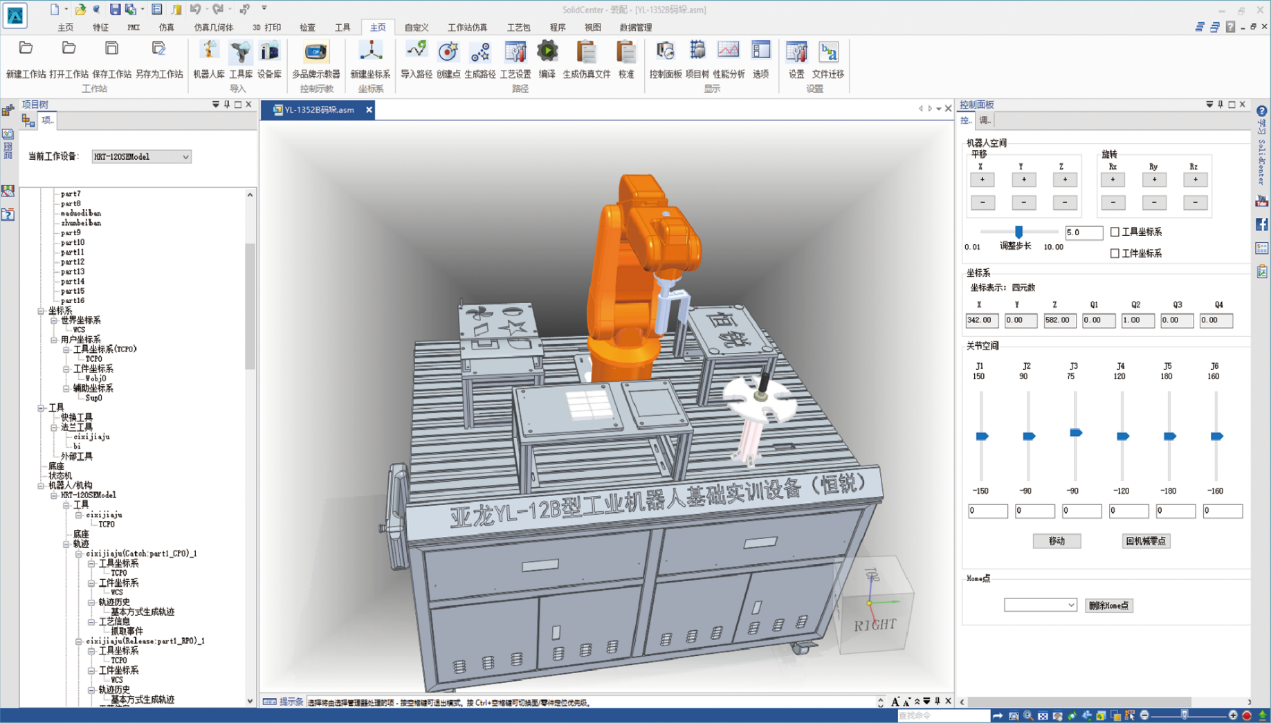1271x723 pixels.
Task: Click 新建坐标系 new coordinate system icon
Action: click(x=370, y=58)
